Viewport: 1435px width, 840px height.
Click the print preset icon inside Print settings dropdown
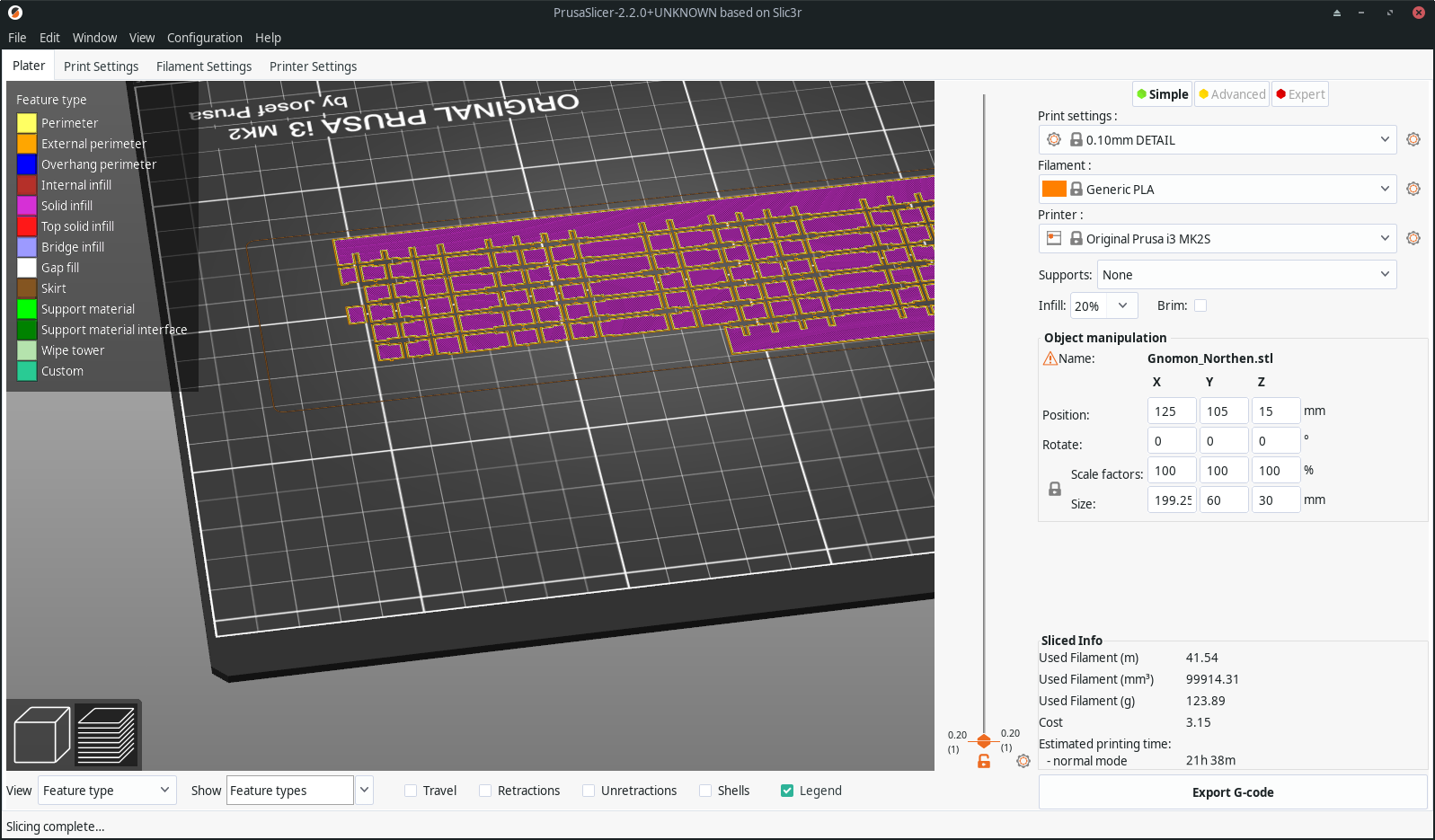pos(1054,139)
